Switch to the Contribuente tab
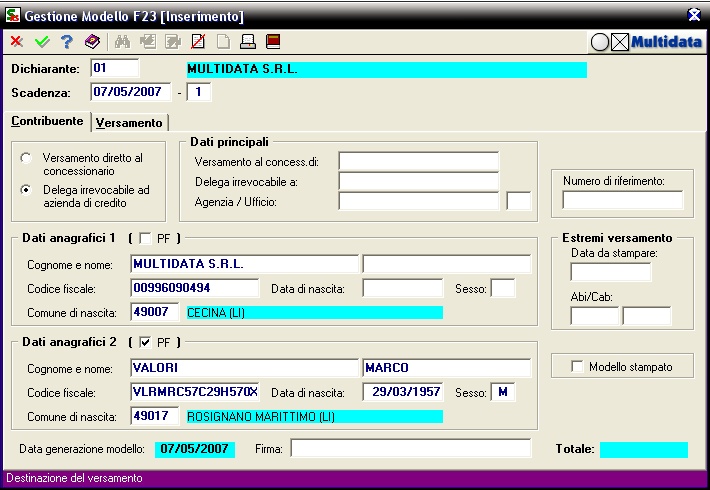The height and width of the screenshot is (490, 710). (x=47, y=121)
